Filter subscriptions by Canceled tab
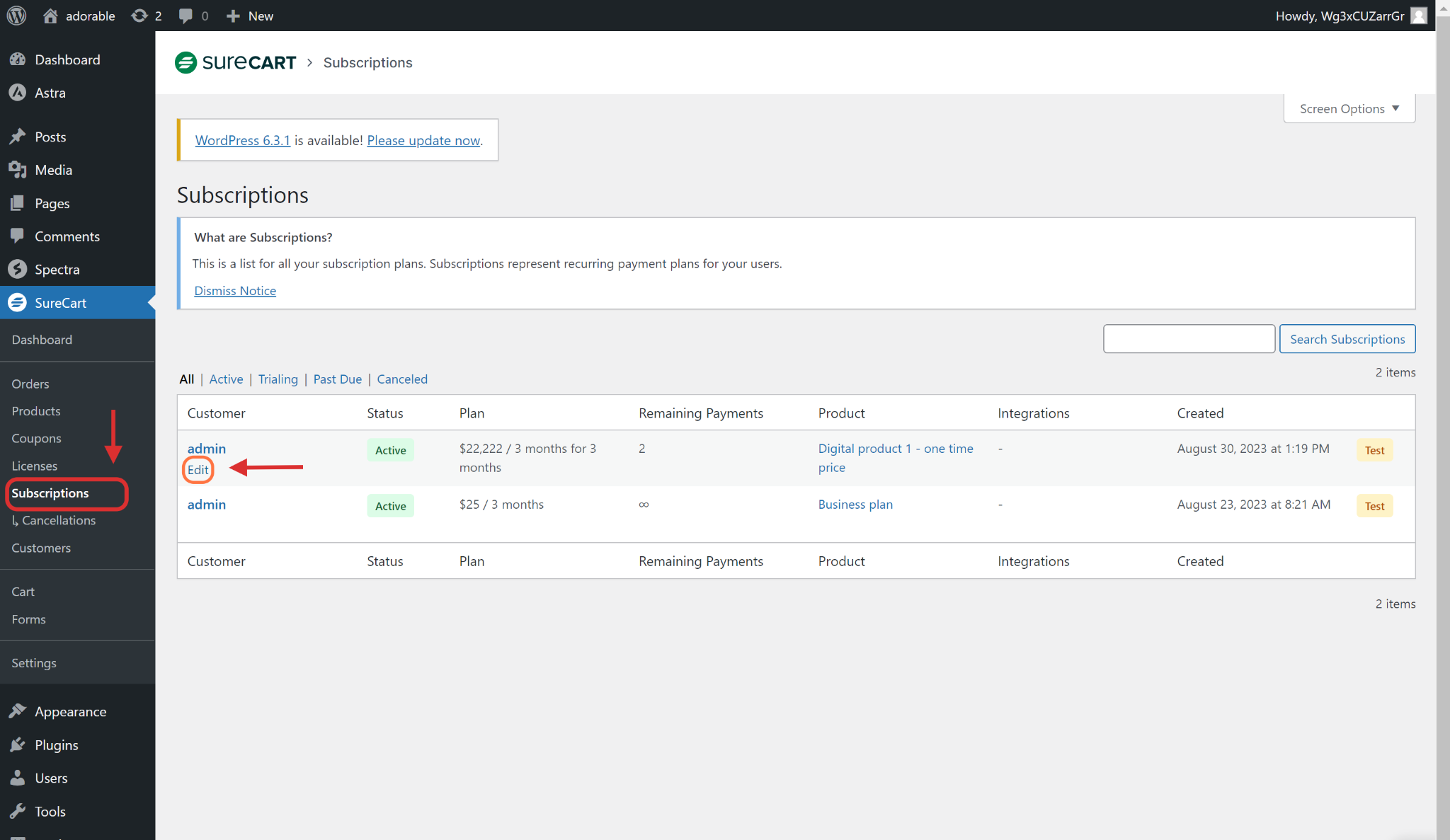1450x840 pixels. [x=402, y=379]
